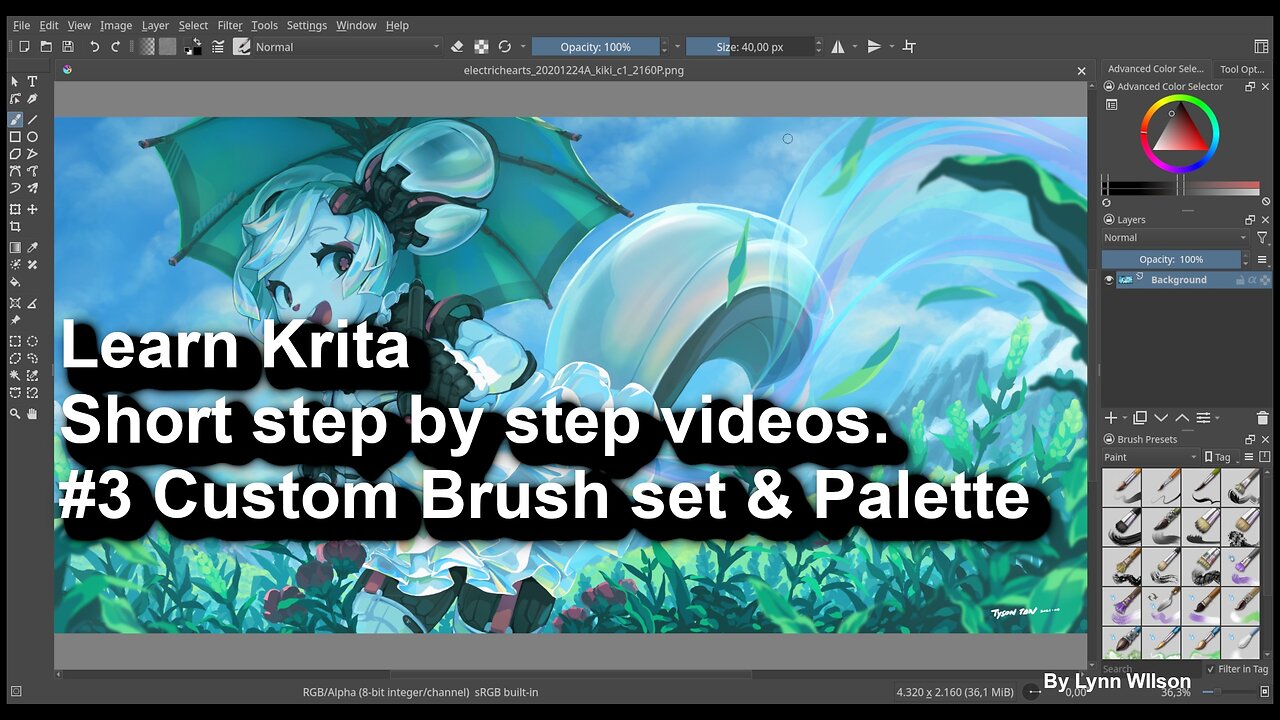Adjust the layer Opacity slider

(1171, 259)
